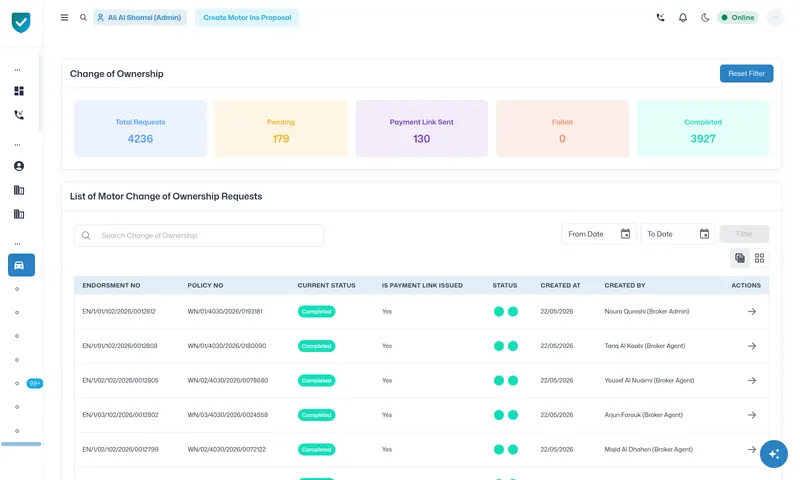Open AI assistant sparkle button
Viewport: 800px width, 480px height.
click(773, 453)
